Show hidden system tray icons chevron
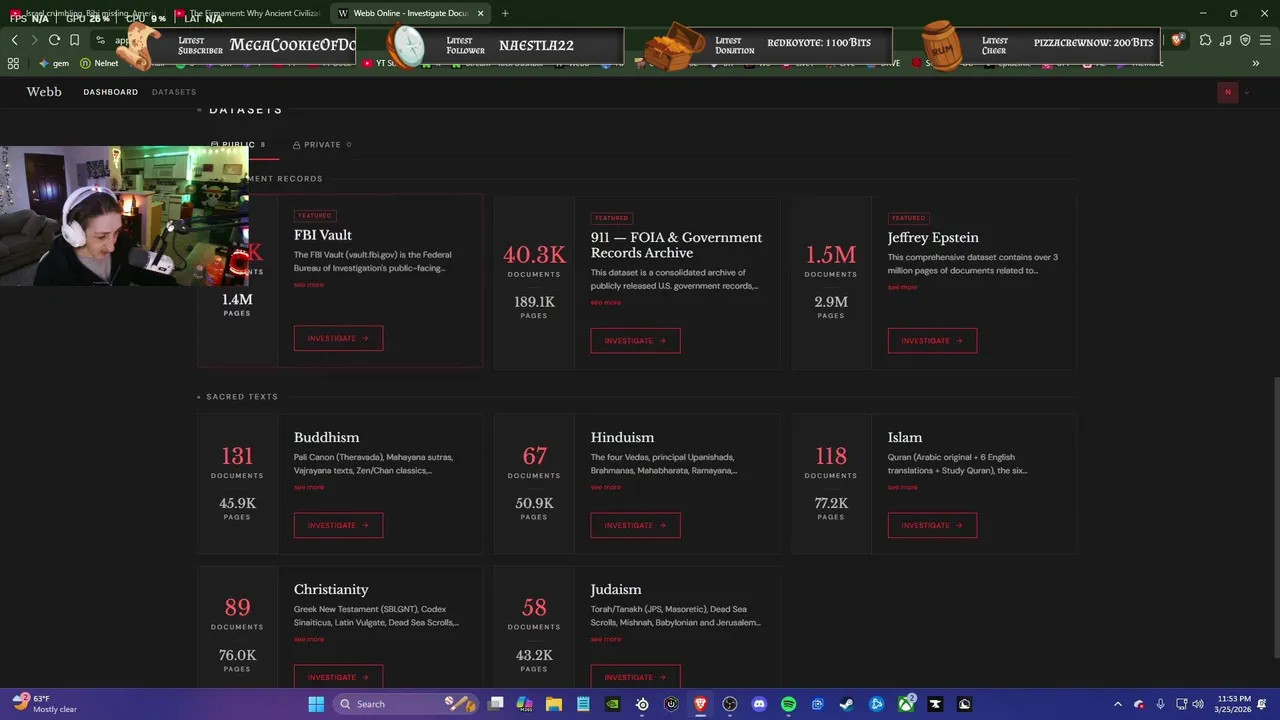This screenshot has height=720, width=1280. tap(1118, 704)
